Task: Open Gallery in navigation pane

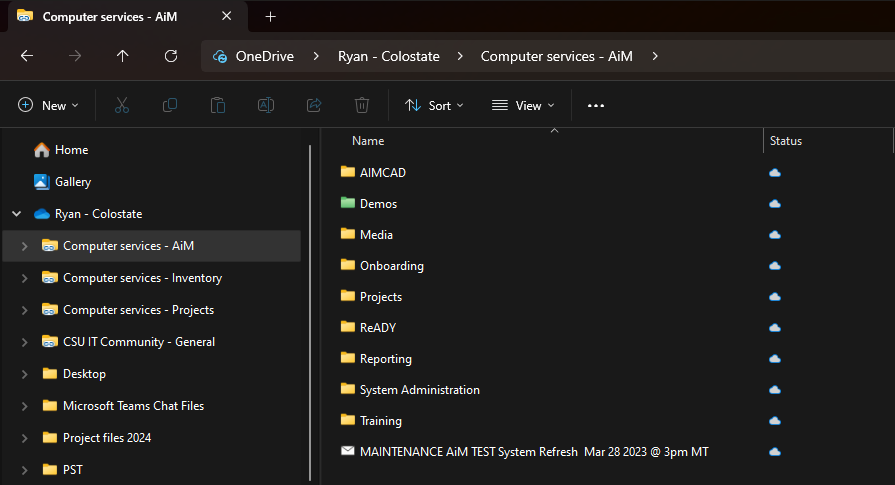Action: [73, 182]
